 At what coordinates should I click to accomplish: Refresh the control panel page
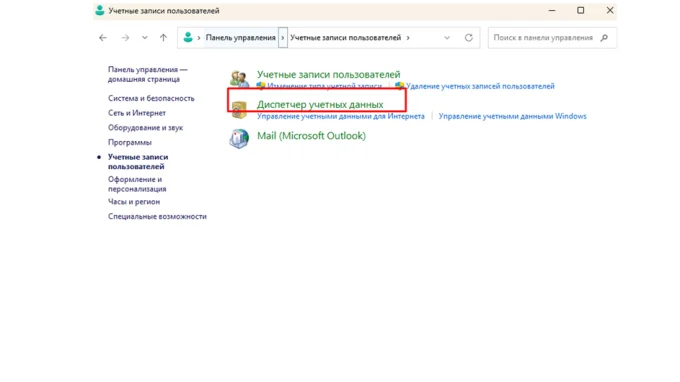[469, 38]
